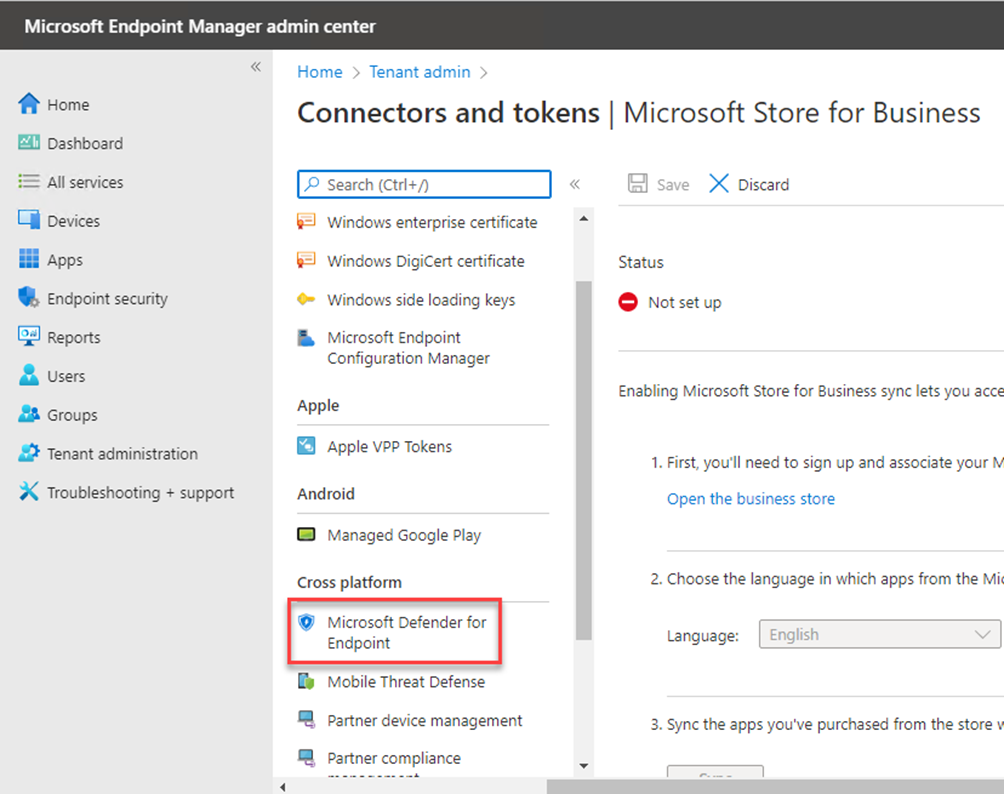
Task: Open the Reports icon
Action: [x=29, y=337]
